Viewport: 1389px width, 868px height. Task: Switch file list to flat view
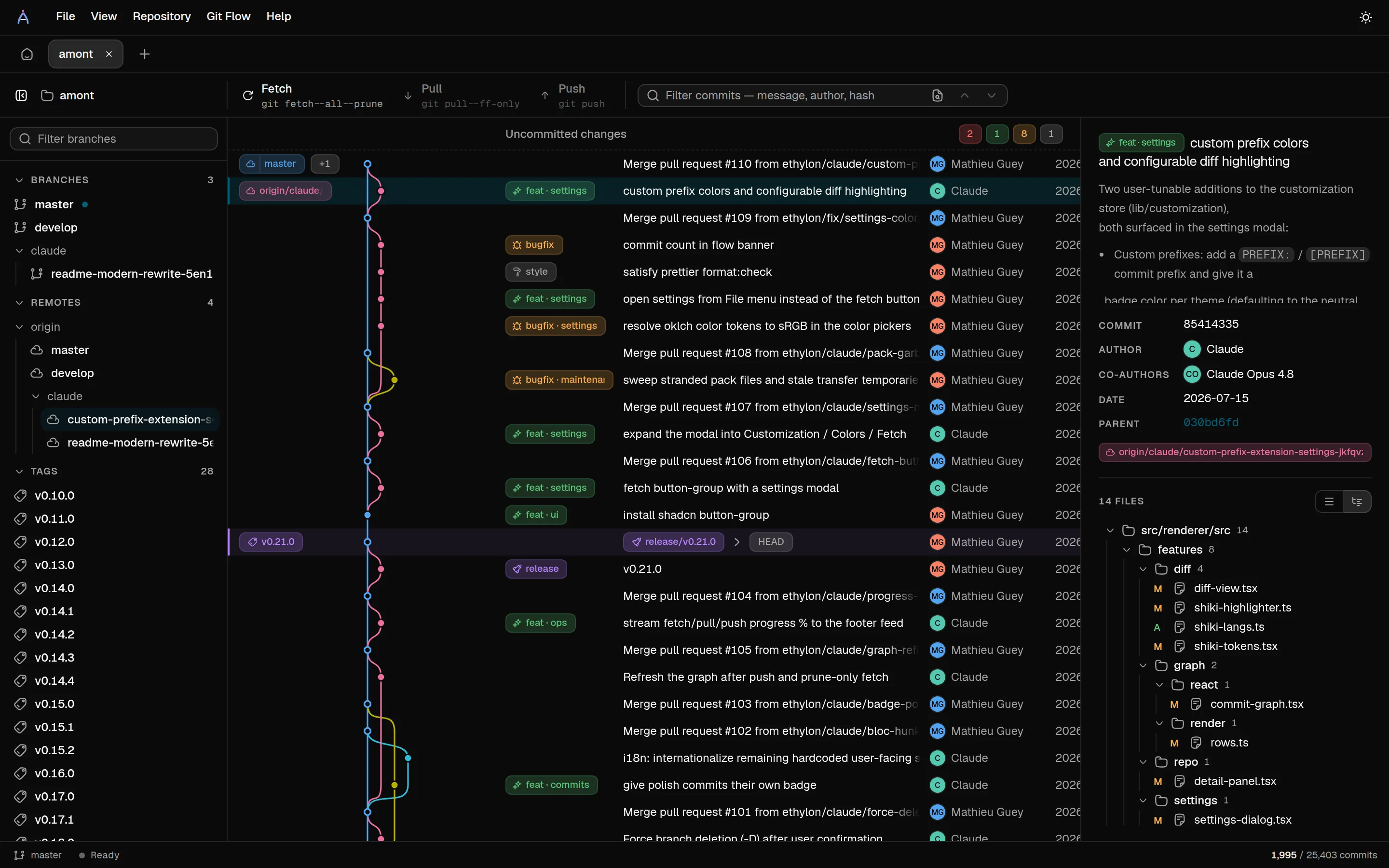(1329, 502)
